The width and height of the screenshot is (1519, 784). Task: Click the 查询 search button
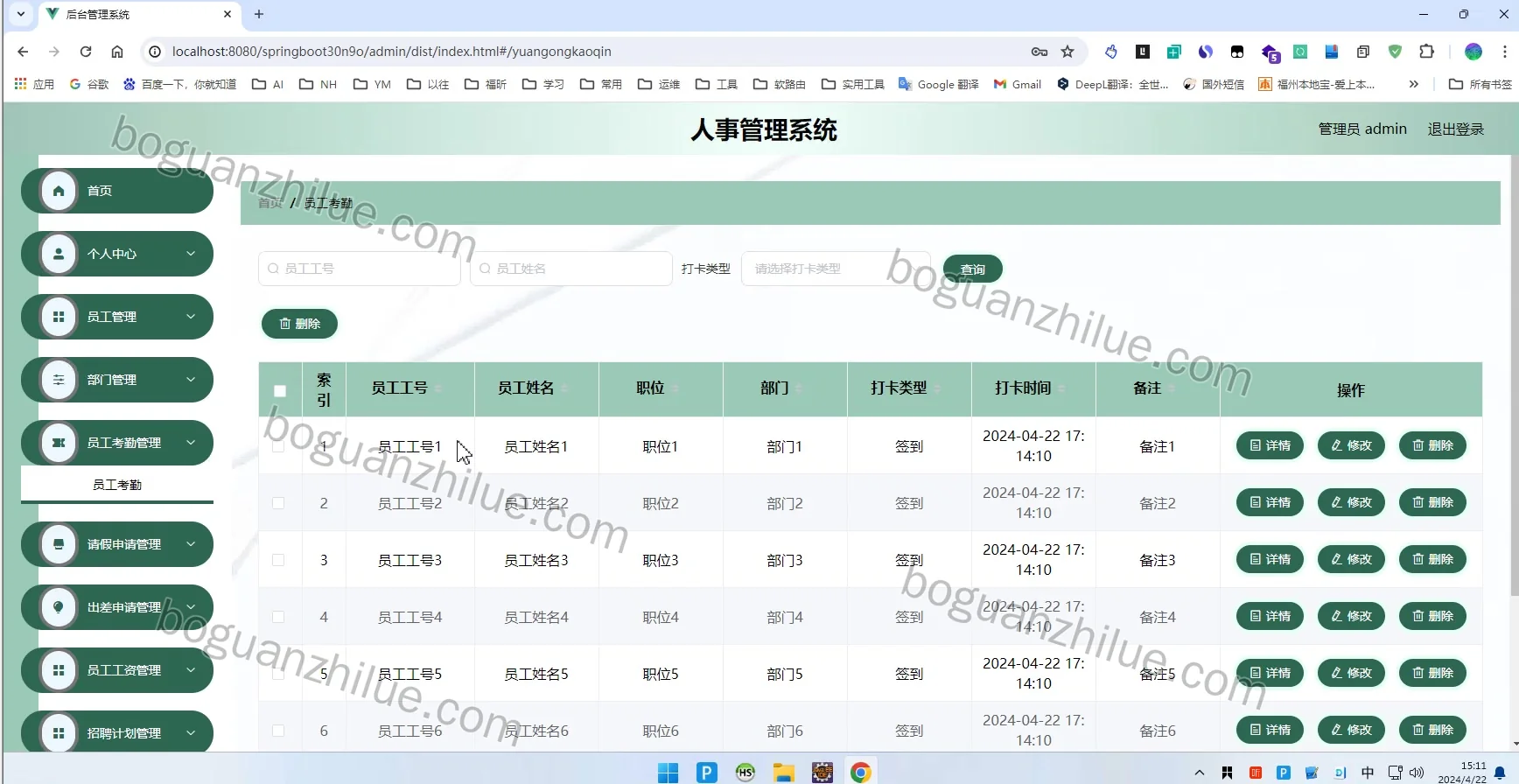(x=973, y=269)
